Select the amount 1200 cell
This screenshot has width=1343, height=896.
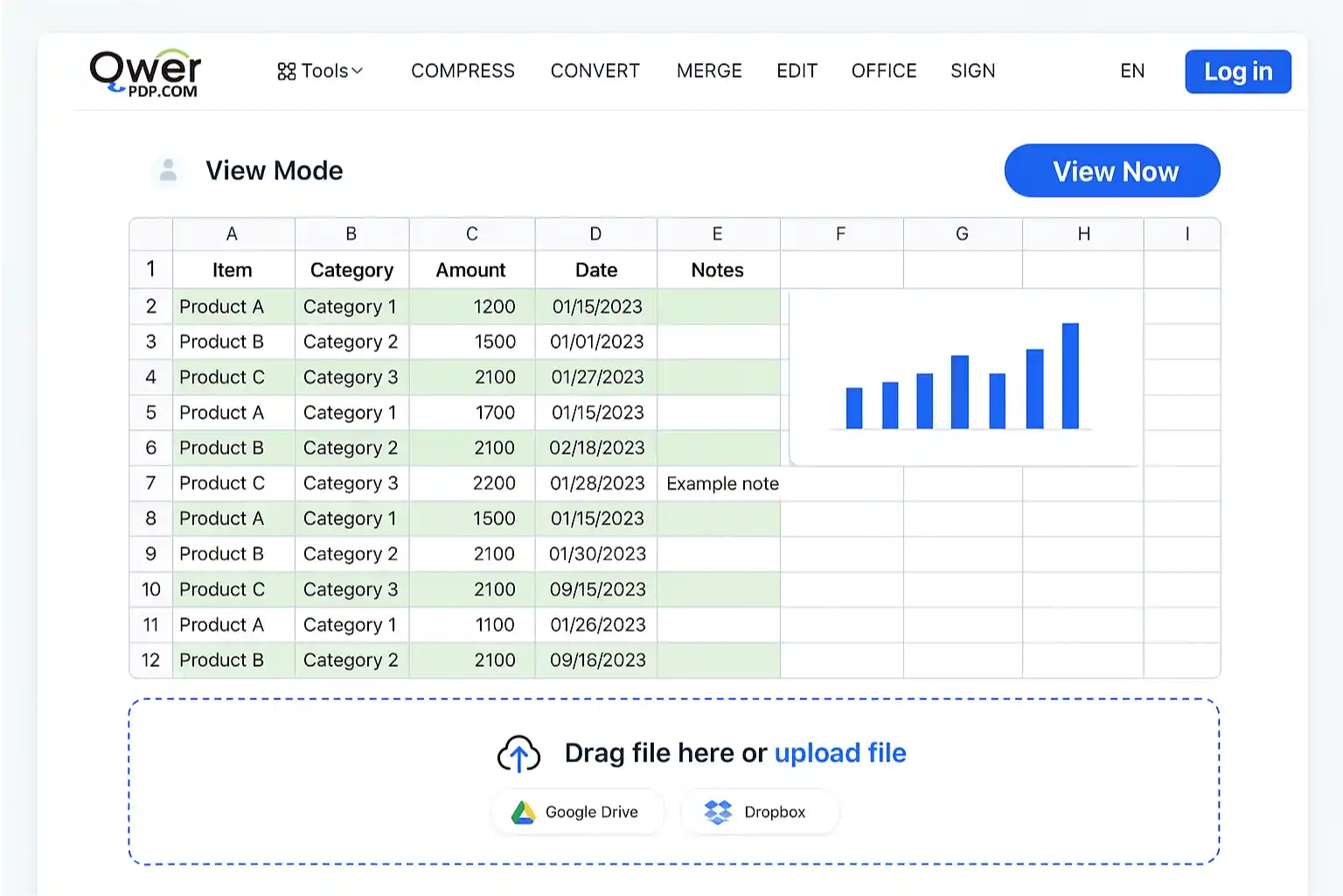pyautogui.click(x=472, y=307)
